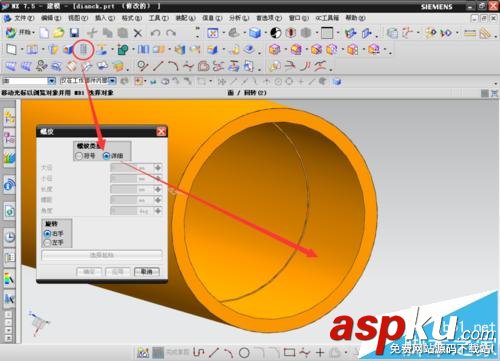This screenshot has width=500, height=361.
Task: Open the selection filter type dropdown
Action: (x=52, y=81)
